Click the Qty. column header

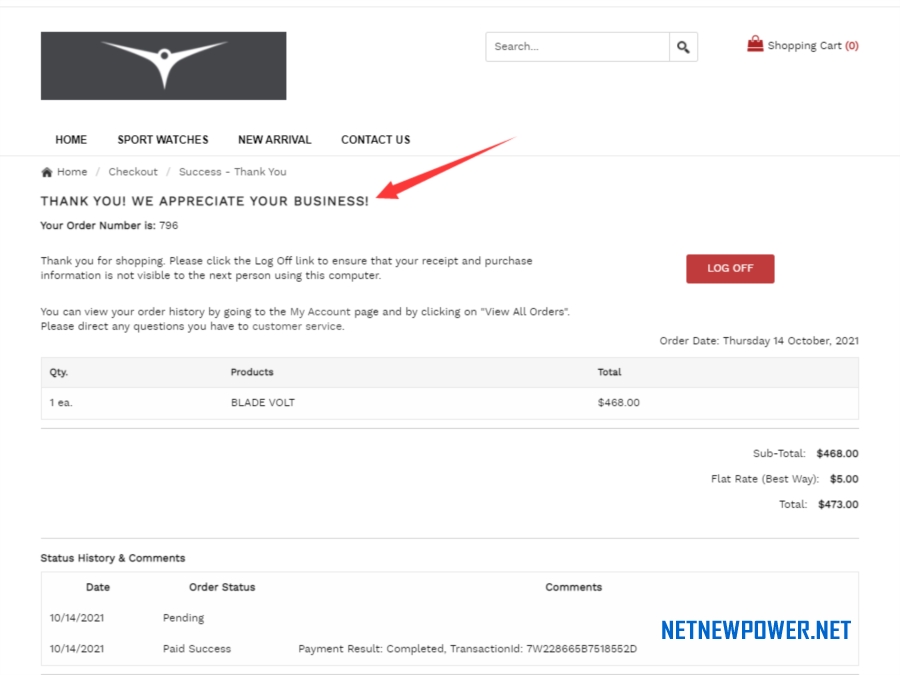click(x=59, y=372)
